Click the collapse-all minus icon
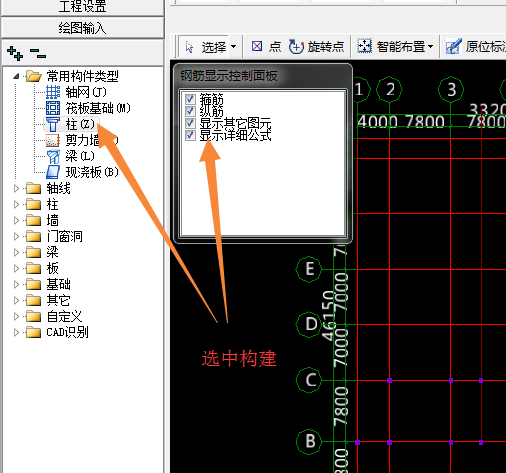Screen dimensions: 506x473 [37, 53]
